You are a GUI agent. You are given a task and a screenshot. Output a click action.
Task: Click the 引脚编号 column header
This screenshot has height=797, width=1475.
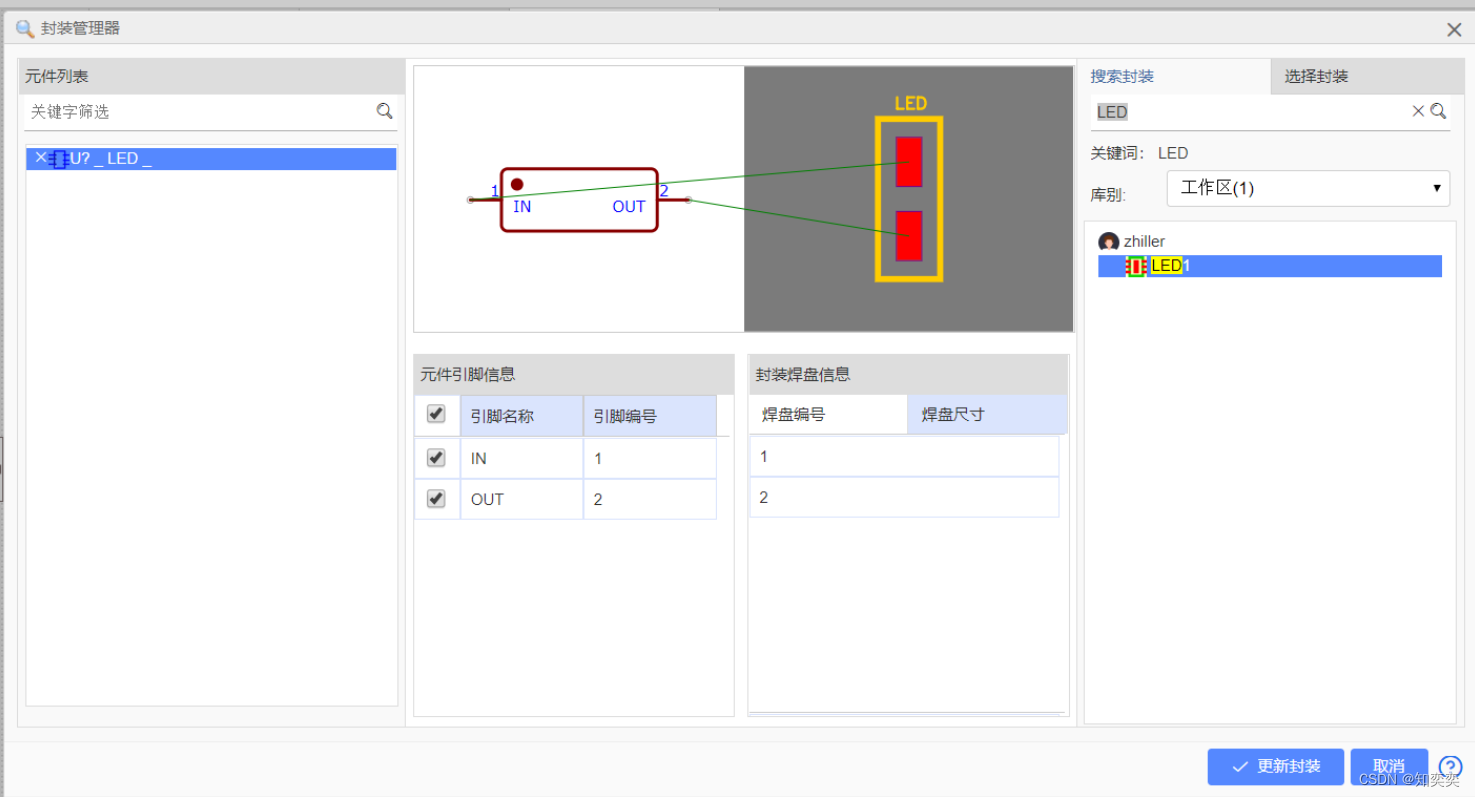tap(650, 415)
